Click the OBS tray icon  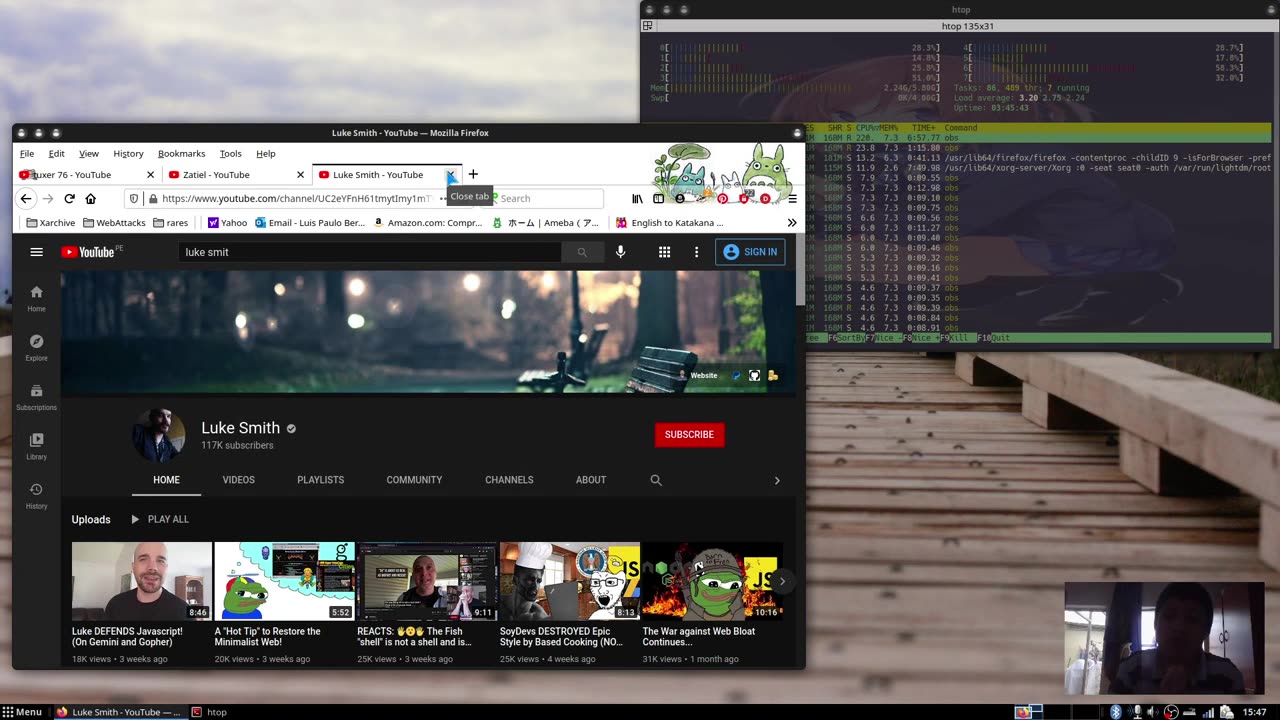(x=1171, y=712)
